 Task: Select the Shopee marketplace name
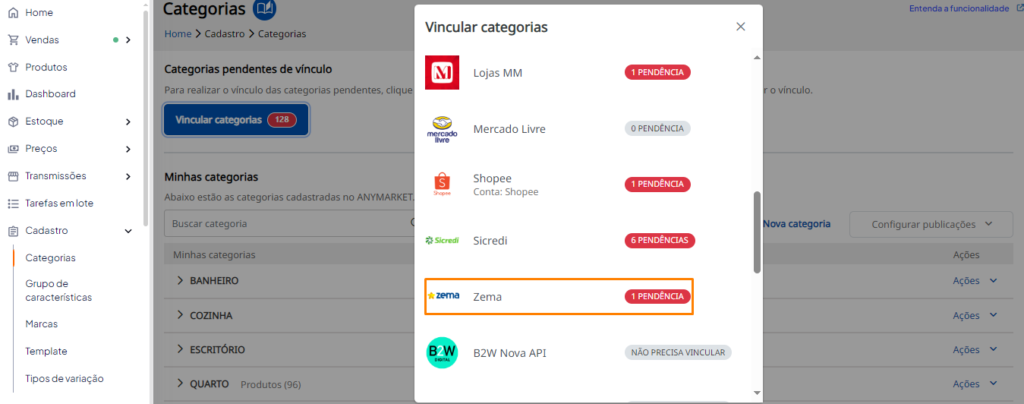pyautogui.click(x=492, y=178)
